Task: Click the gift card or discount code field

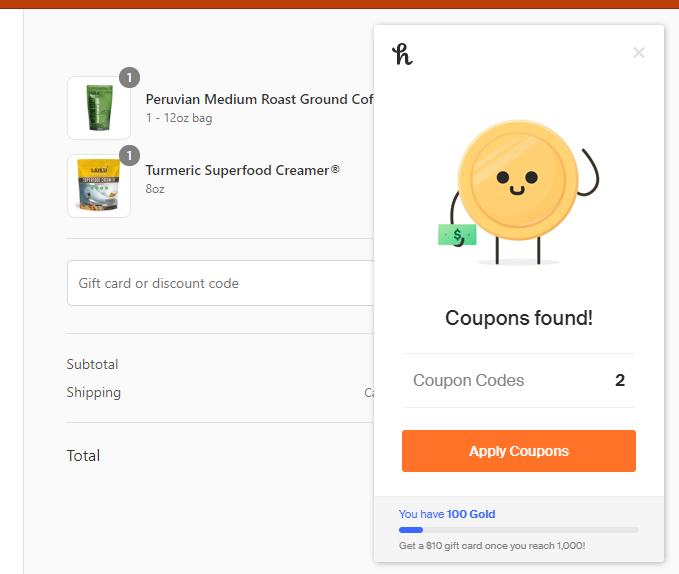Action: pos(220,283)
